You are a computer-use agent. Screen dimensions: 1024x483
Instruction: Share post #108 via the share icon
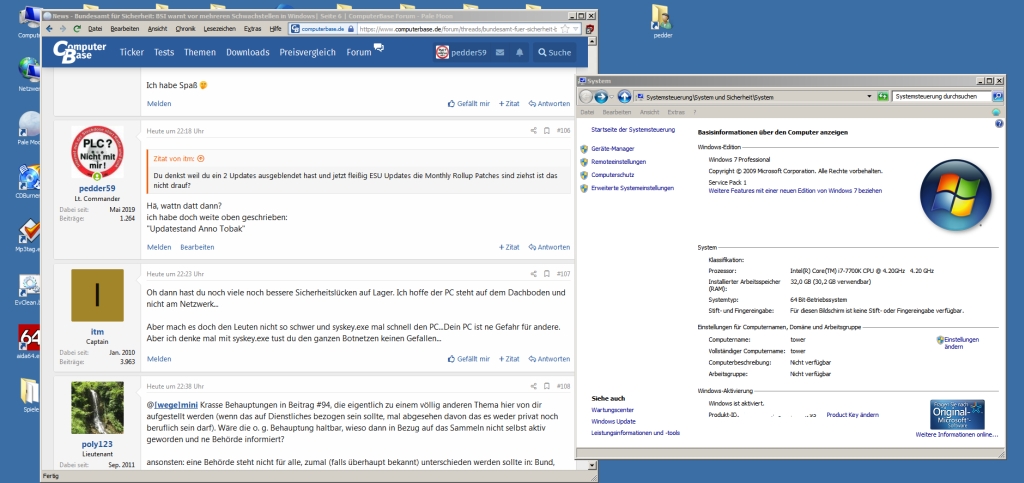click(x=534, y=386)
